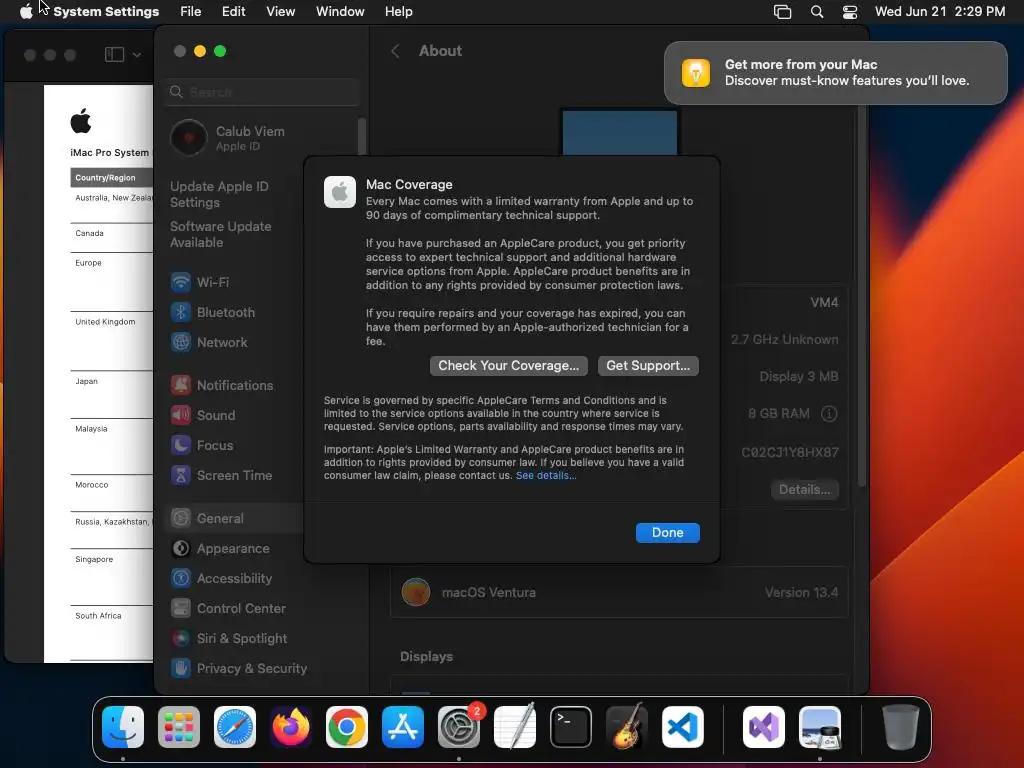Click the Details button in About
Image resolution: width=1024 pixels, height=768 pixels.
805,490
